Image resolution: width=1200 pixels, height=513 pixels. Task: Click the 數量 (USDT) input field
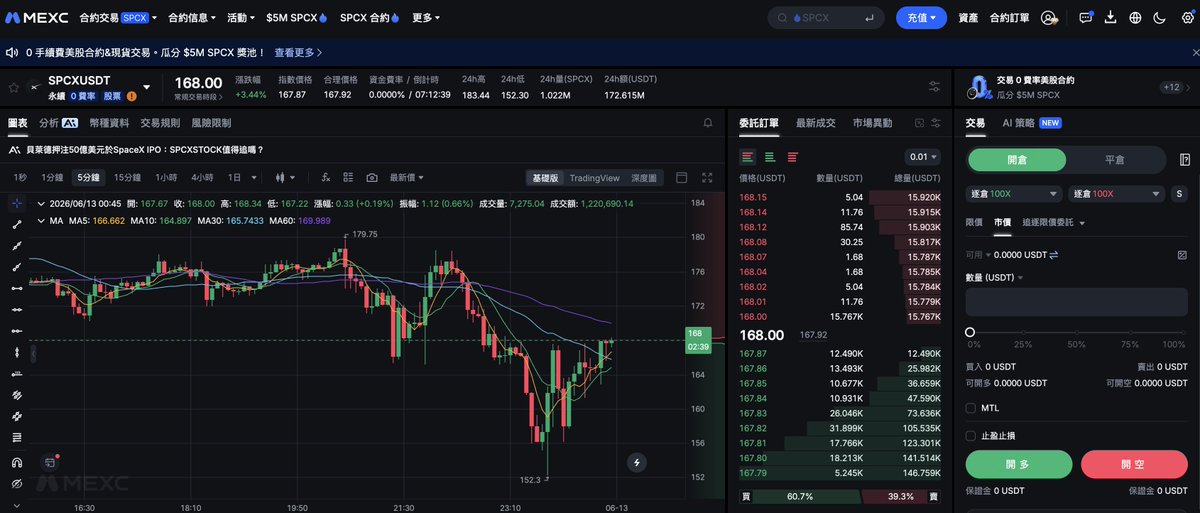coord(1076,302)
